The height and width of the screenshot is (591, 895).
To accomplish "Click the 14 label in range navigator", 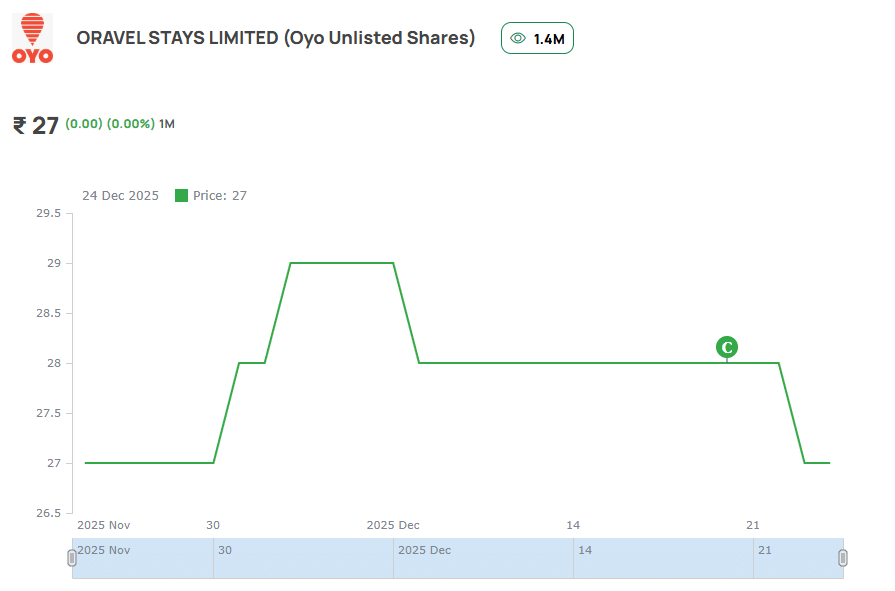I will pyautogui.click(x=585, y=550).
